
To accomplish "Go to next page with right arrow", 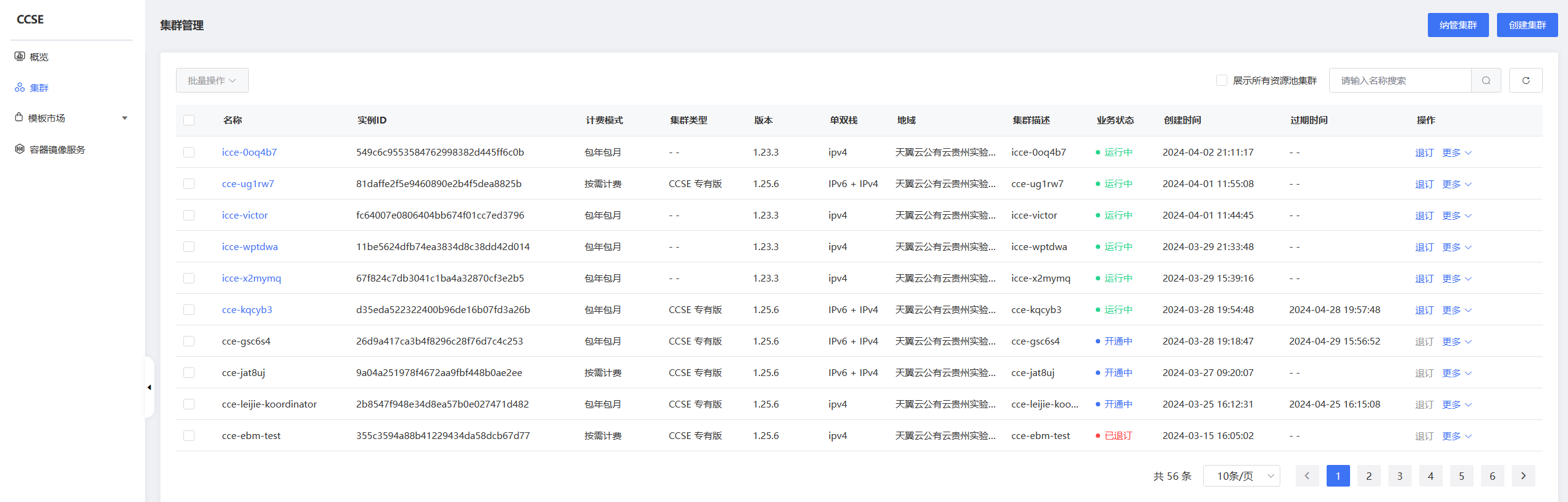I will coord(1523,475).
